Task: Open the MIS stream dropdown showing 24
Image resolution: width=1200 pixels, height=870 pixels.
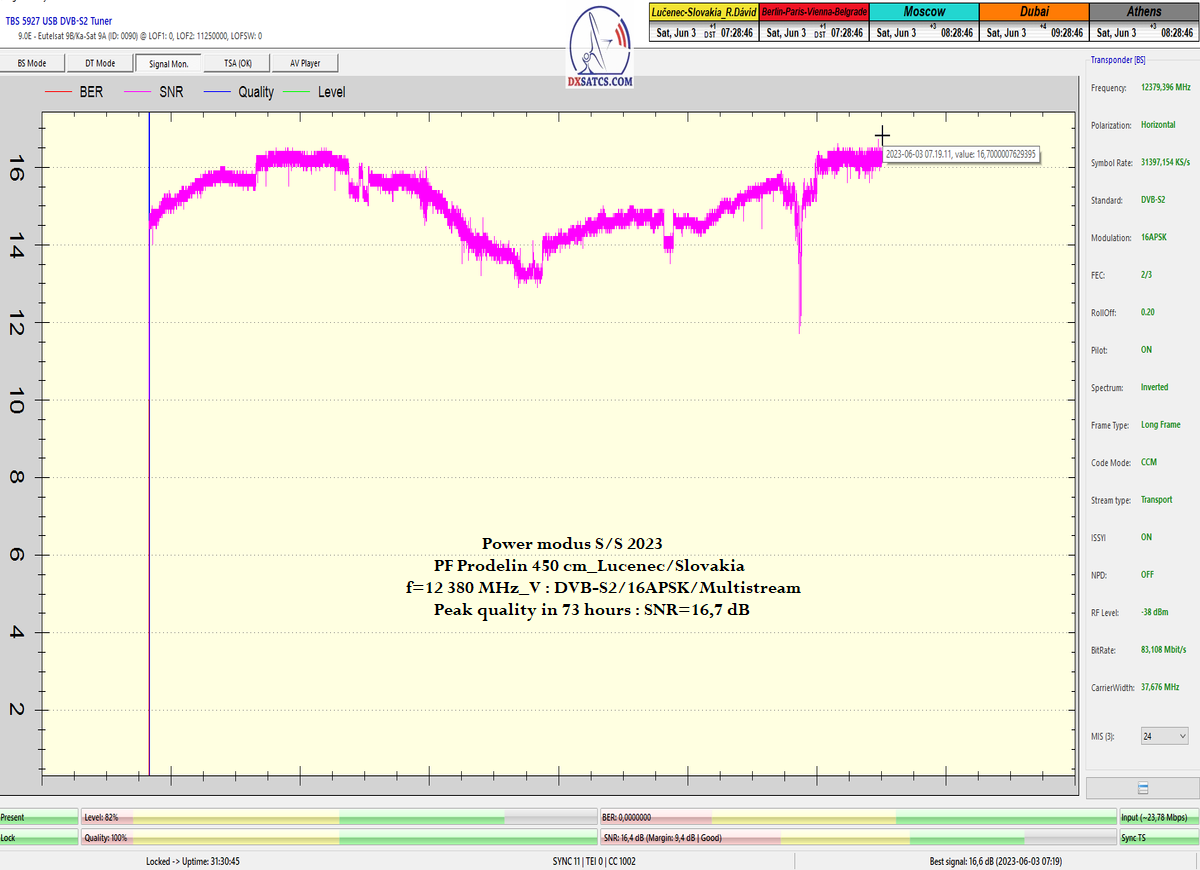Action: click(x=1164, y=736)
